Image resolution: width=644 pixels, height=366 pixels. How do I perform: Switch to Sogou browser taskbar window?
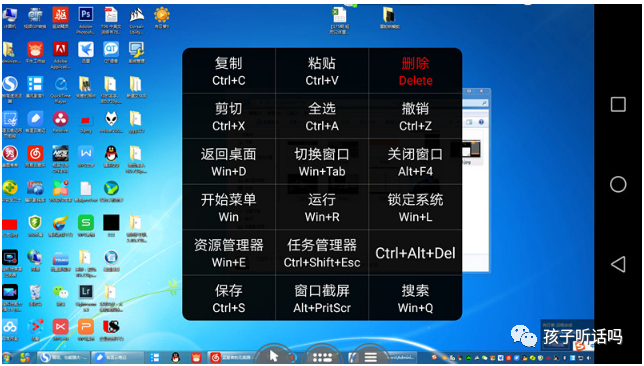[63, 357]
